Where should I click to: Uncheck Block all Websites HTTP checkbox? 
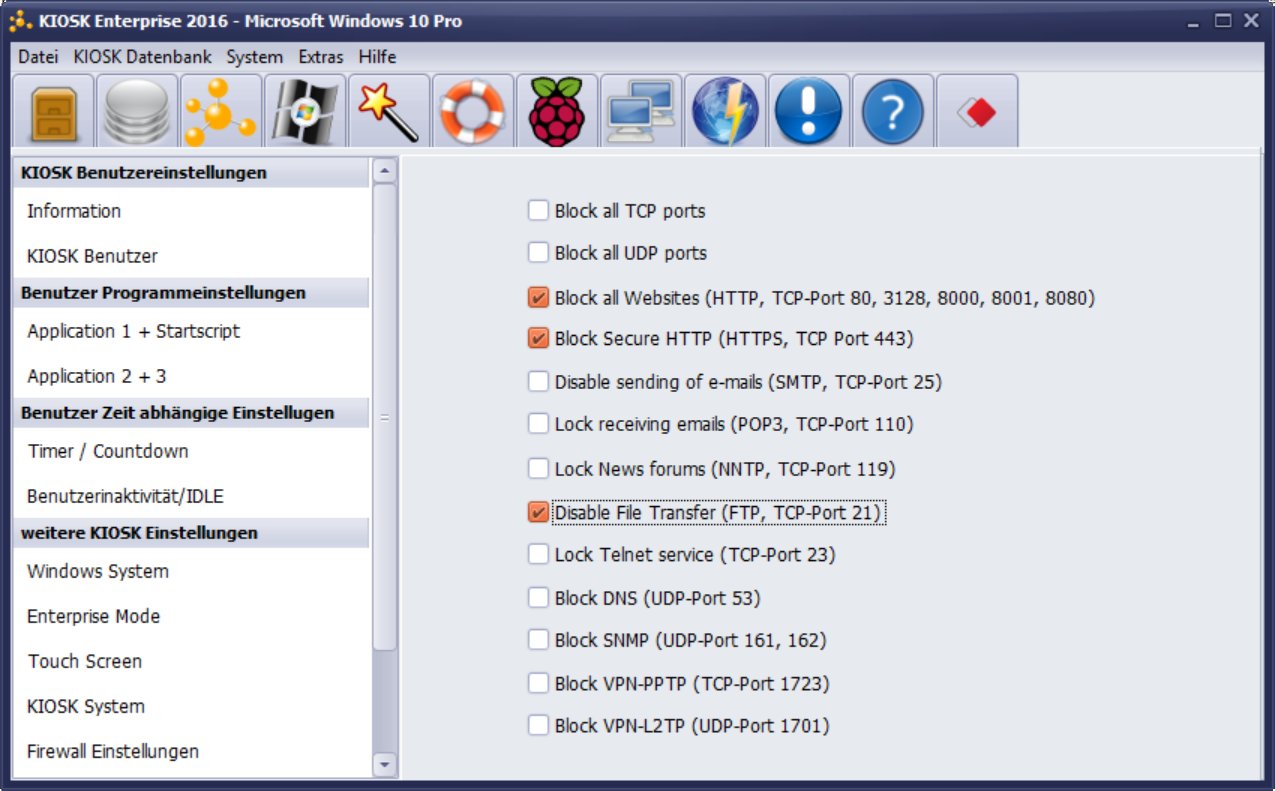pos(538,297)
